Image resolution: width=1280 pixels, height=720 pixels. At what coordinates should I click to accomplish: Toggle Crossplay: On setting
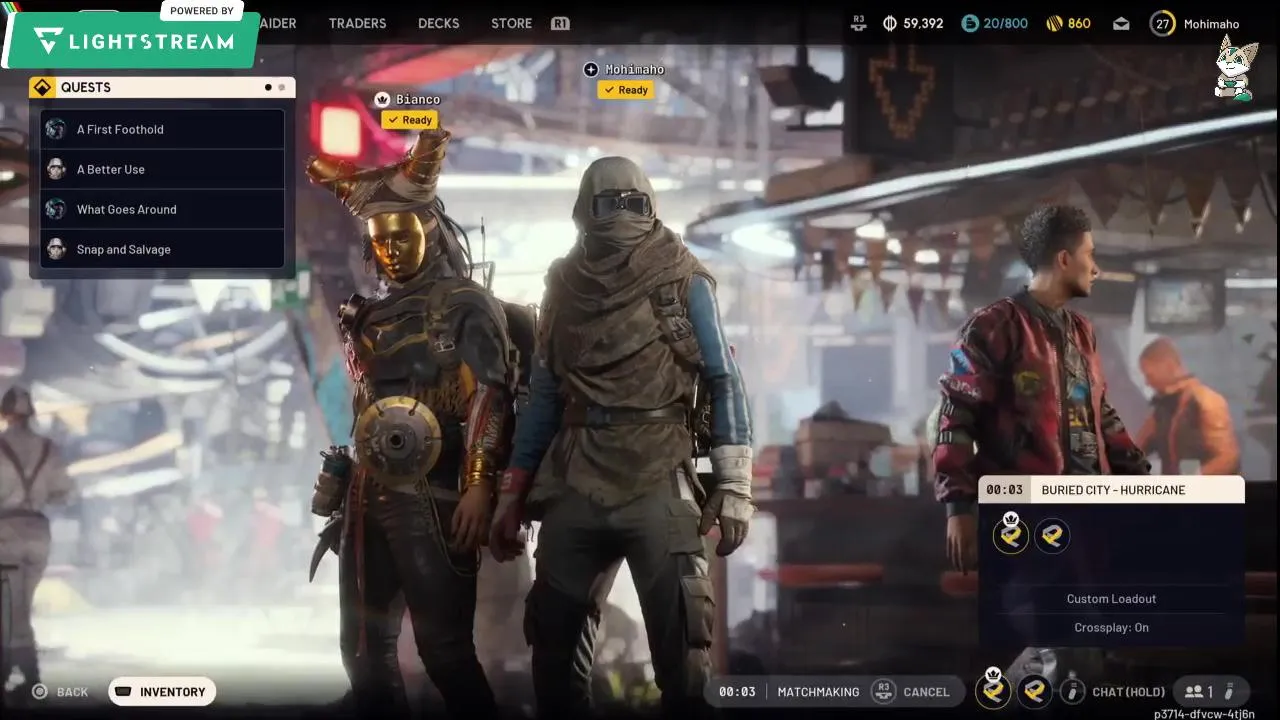pos(1111,628)
